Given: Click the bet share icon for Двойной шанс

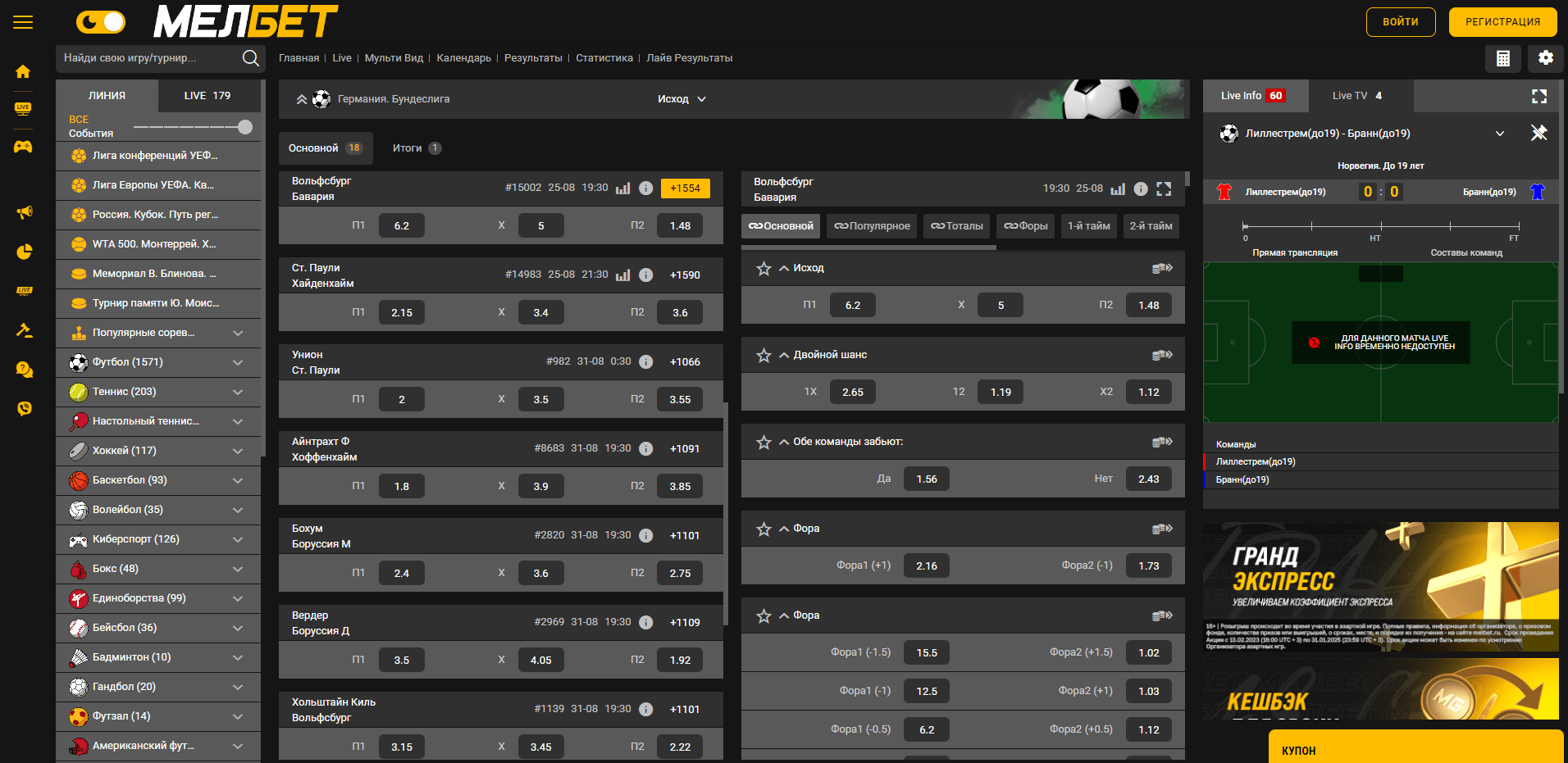Looking at the screenshot, I should [1162, 355].
